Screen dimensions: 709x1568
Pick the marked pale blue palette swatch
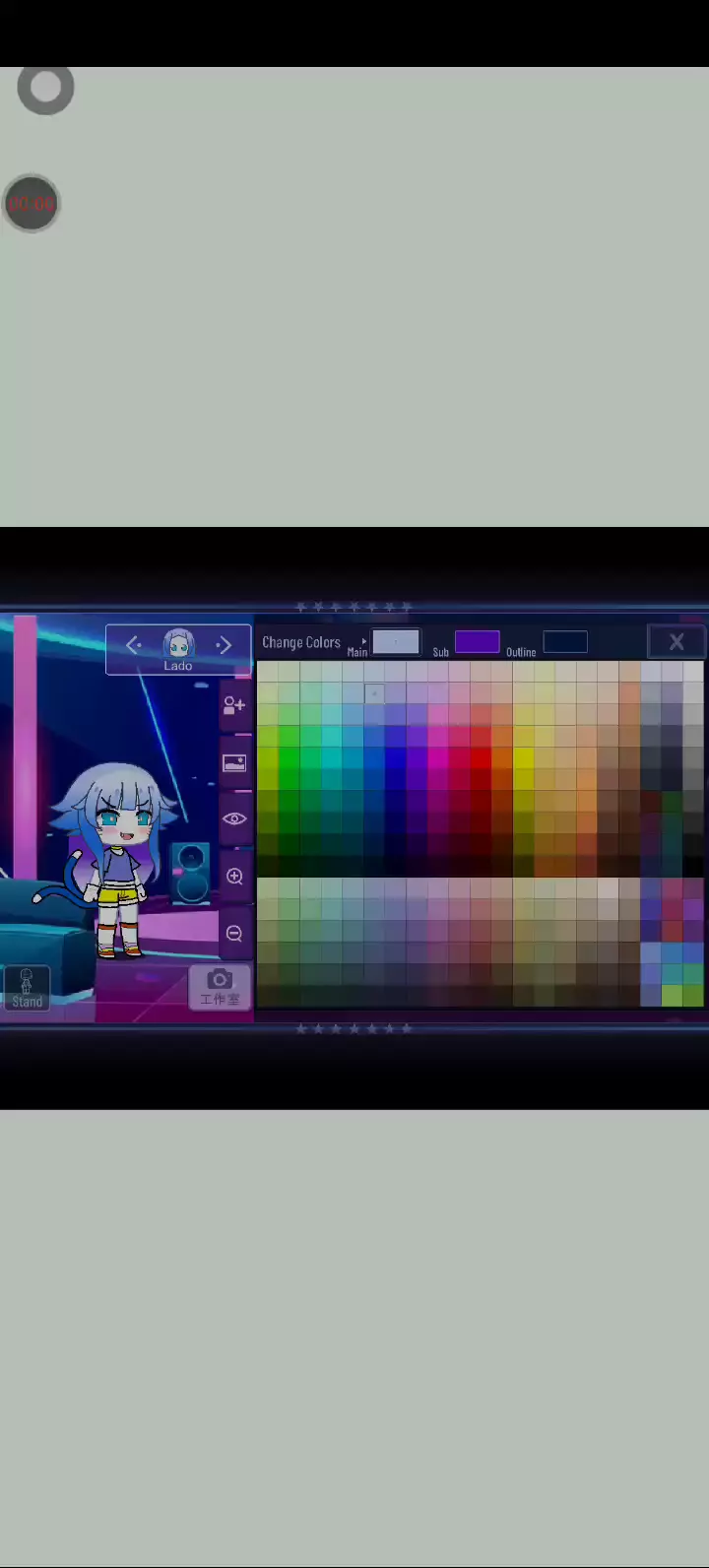(x=374, y=693)
